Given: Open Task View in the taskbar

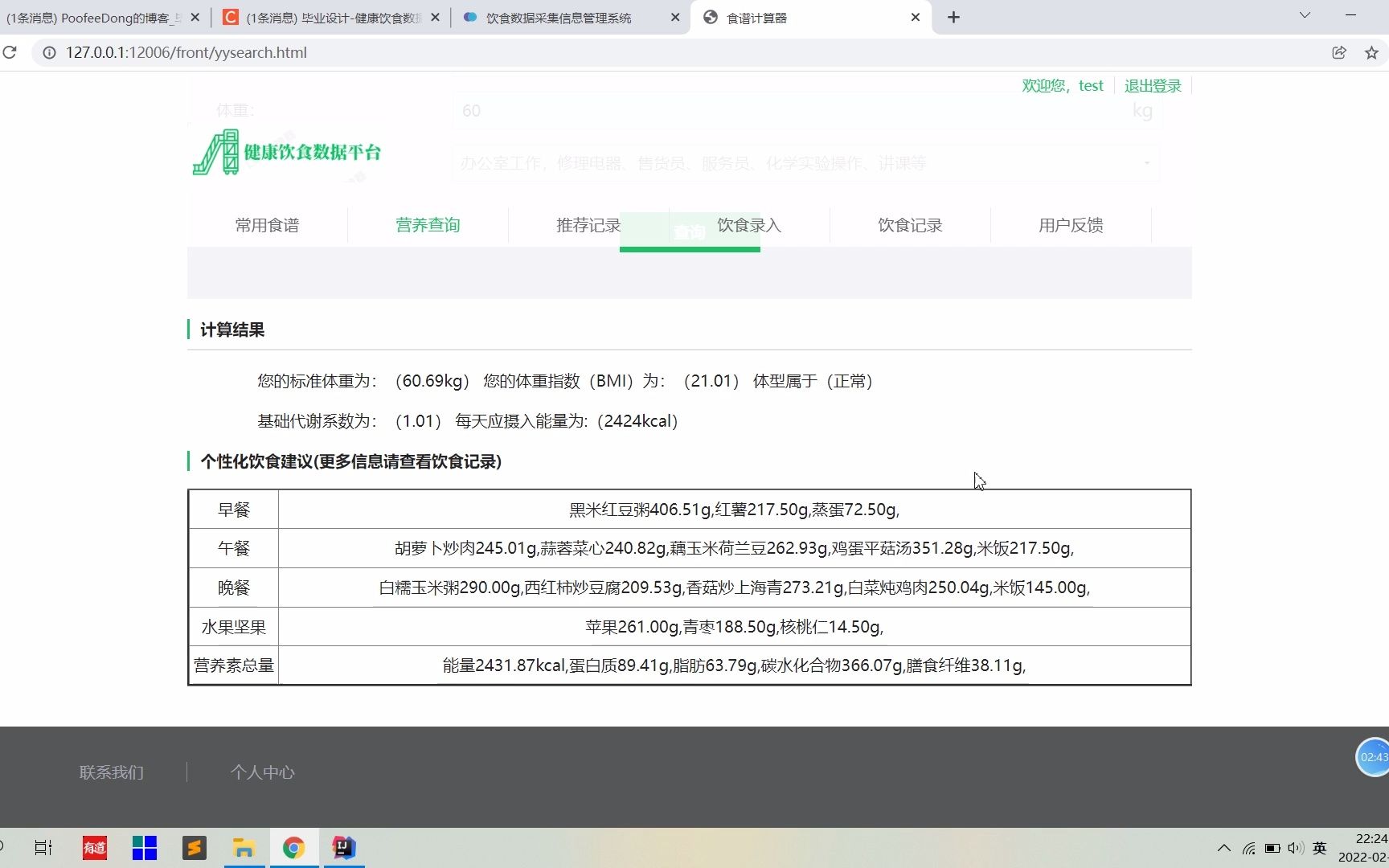Looking at the screenshot, I should [x=43, y=848].
